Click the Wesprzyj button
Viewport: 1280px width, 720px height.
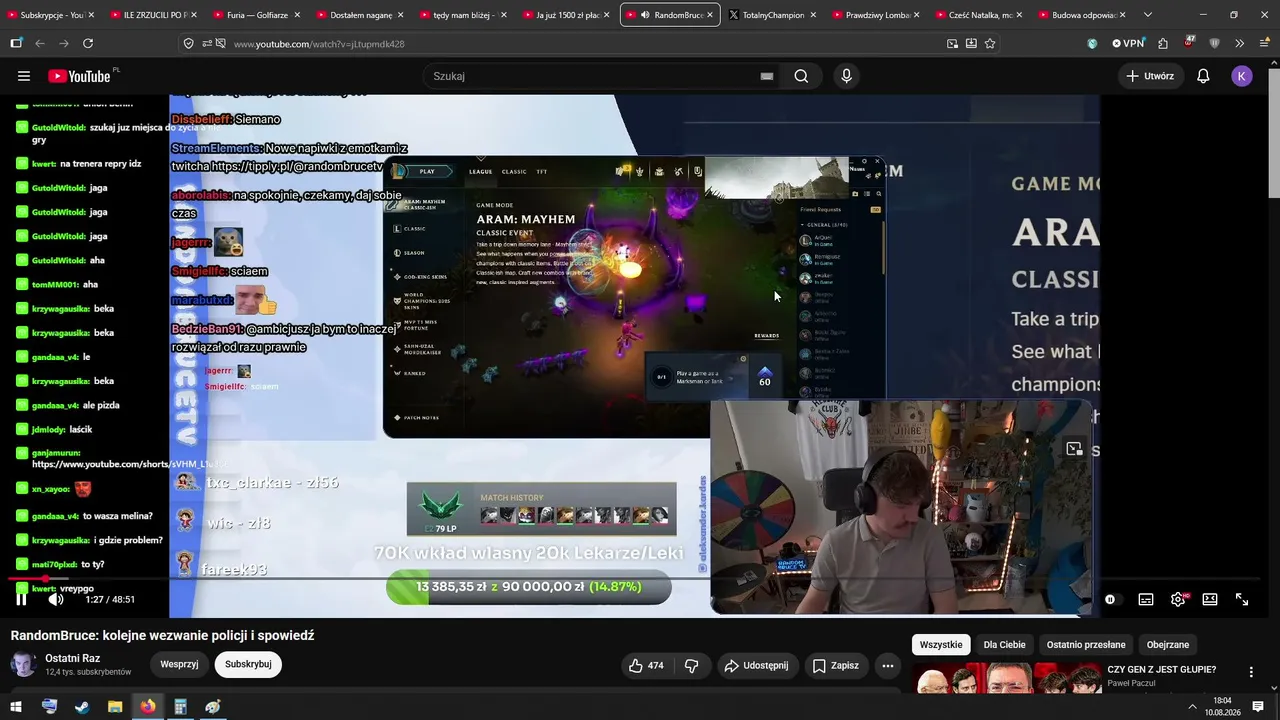point(180,664)
